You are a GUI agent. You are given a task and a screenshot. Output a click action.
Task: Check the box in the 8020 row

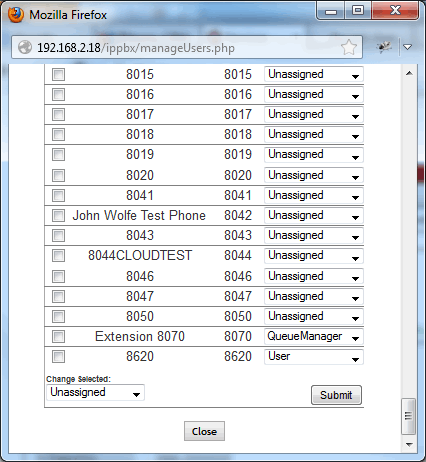[x=58, y=175]
